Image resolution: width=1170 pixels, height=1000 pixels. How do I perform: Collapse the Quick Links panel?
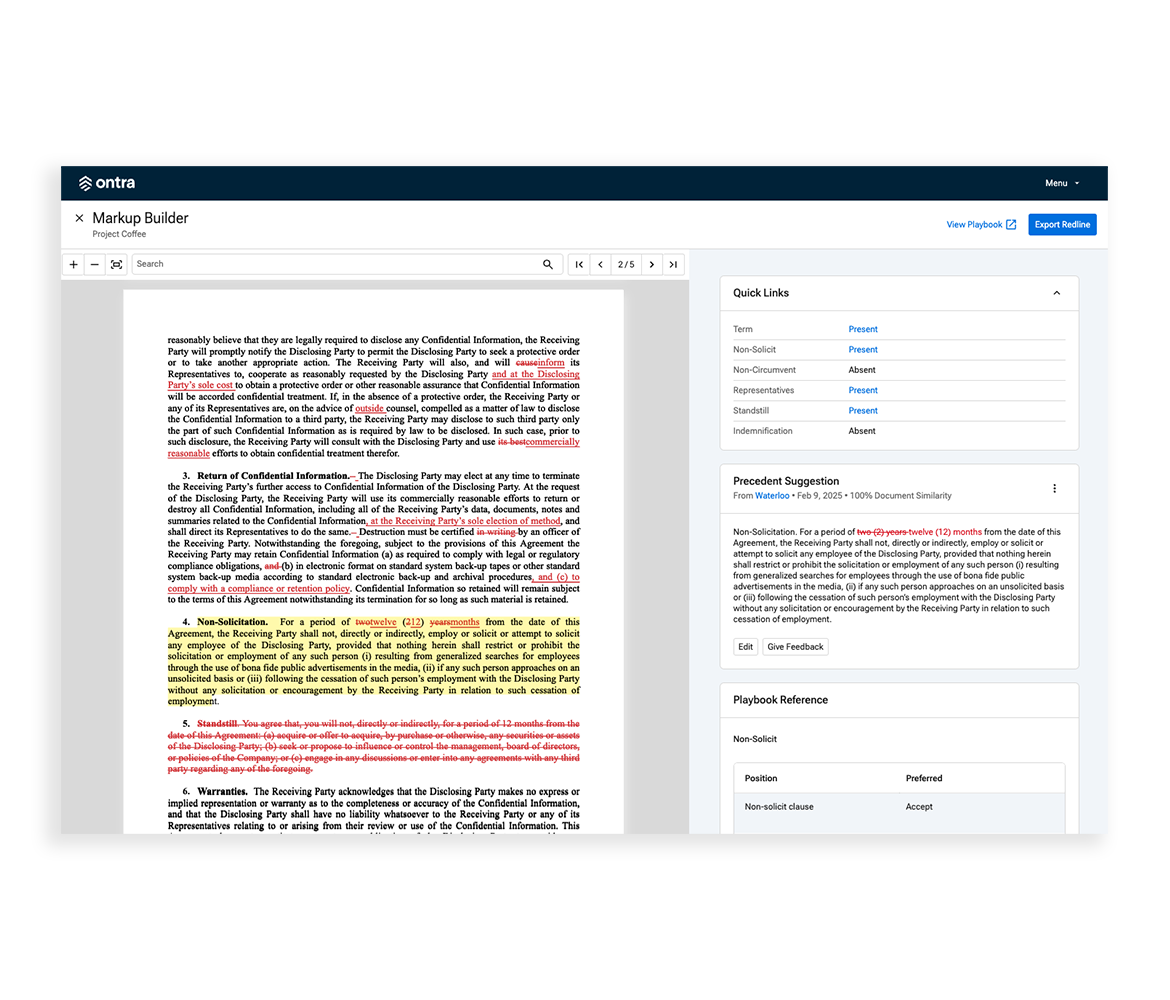(1057, 292)
